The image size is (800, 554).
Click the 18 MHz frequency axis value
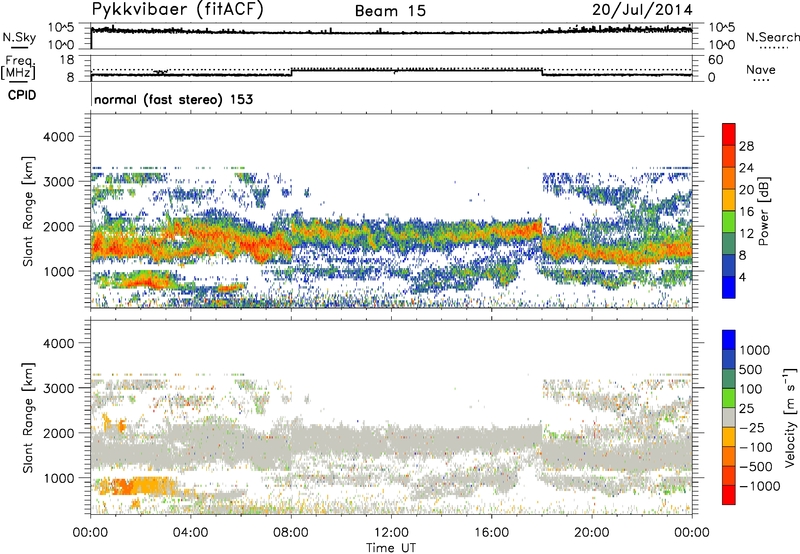coord(67,60)
